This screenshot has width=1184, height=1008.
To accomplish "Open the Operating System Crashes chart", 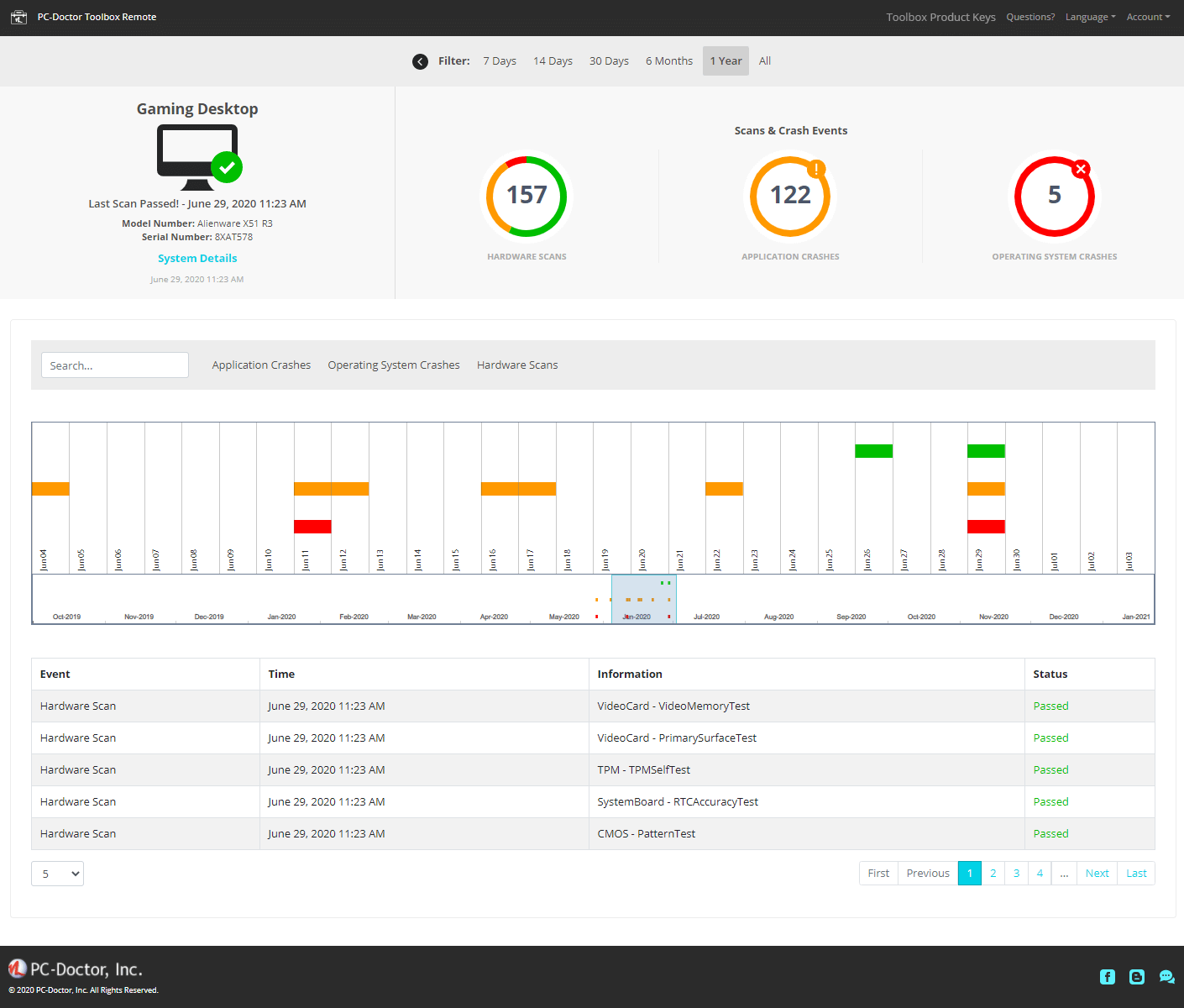I will pyautogui.click(x=1054, y=196).
